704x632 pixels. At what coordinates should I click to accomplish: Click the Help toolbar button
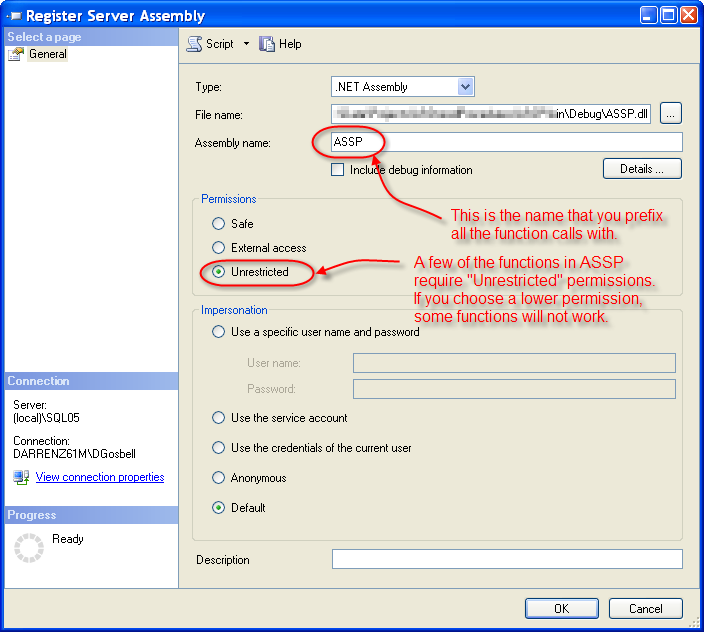click(280, 44)
